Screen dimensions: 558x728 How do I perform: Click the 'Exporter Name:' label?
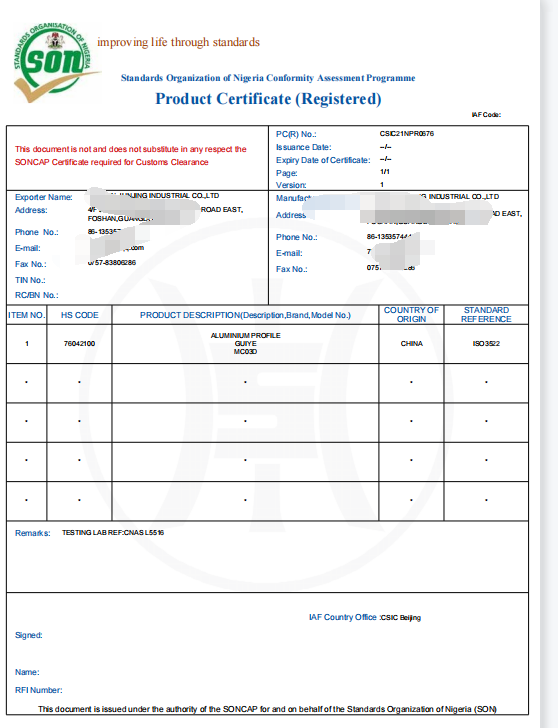44,197
